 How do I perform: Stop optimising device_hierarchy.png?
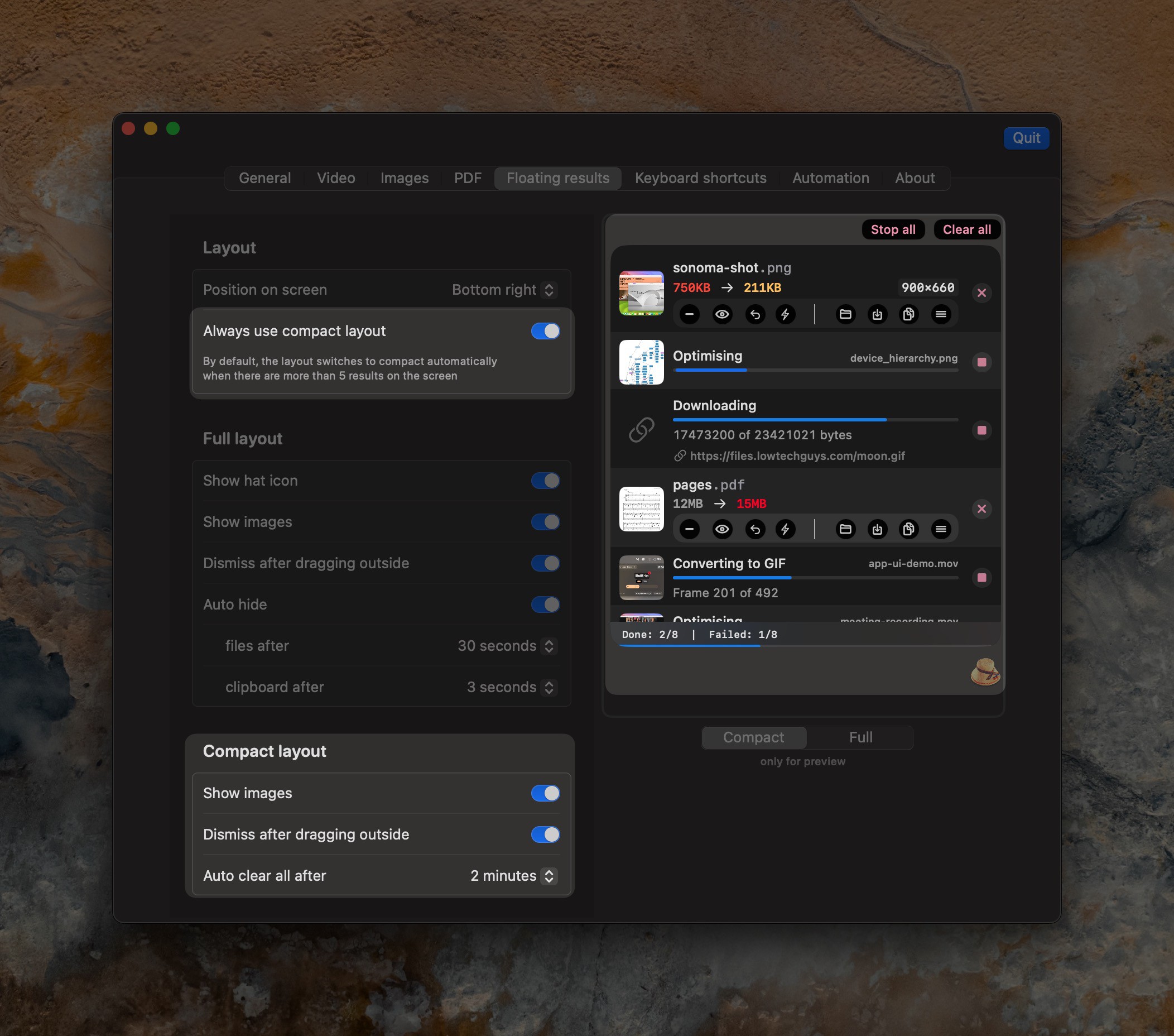982,363
